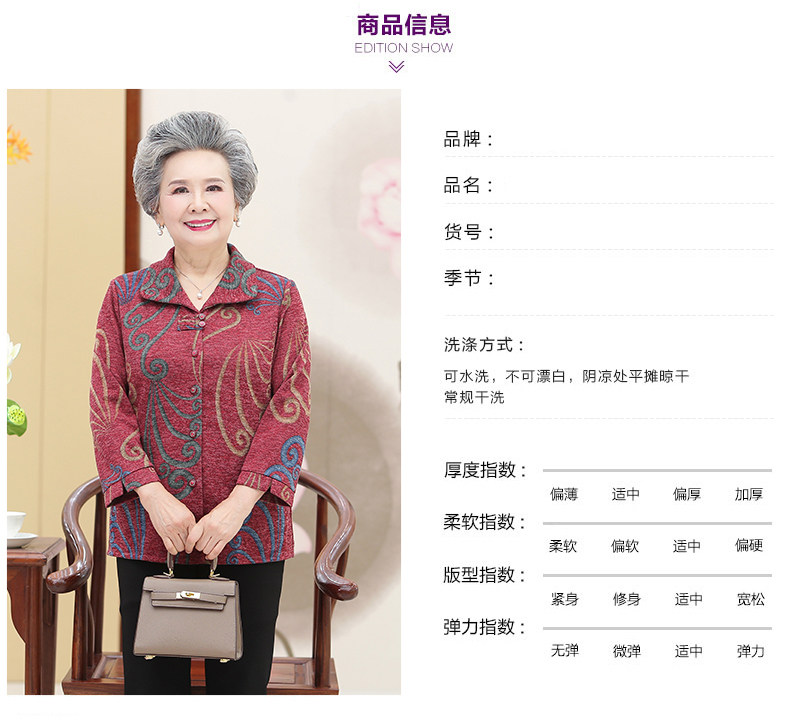Screen dimensions: 790x720
Task: Choose 偏硬 softness option
Action: 749,545
